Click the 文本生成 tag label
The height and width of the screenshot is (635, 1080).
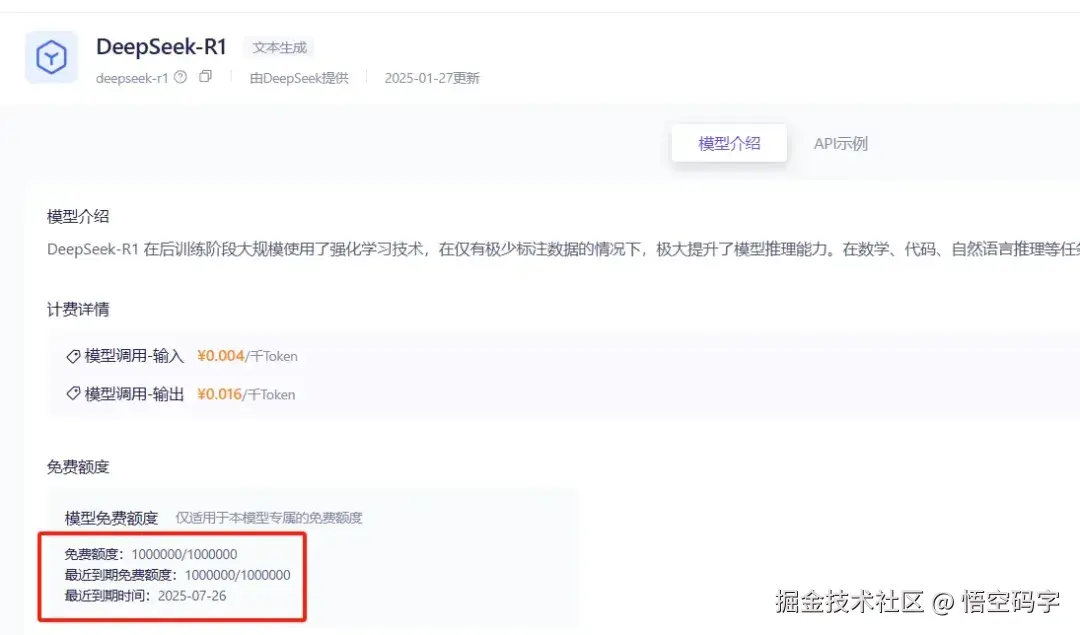(279, 48)
